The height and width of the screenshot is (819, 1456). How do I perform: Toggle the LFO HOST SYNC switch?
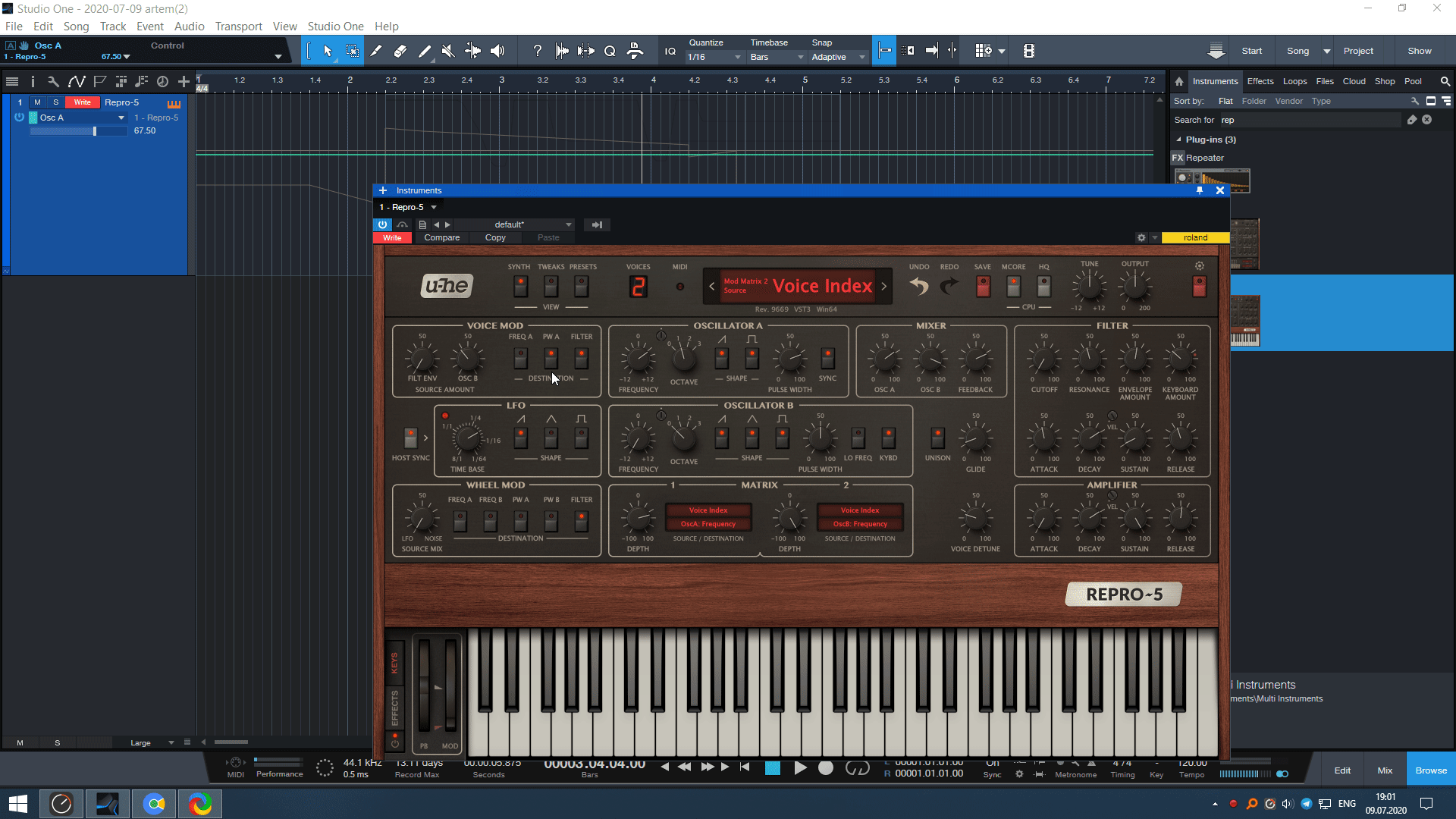(x=410, y=438)
